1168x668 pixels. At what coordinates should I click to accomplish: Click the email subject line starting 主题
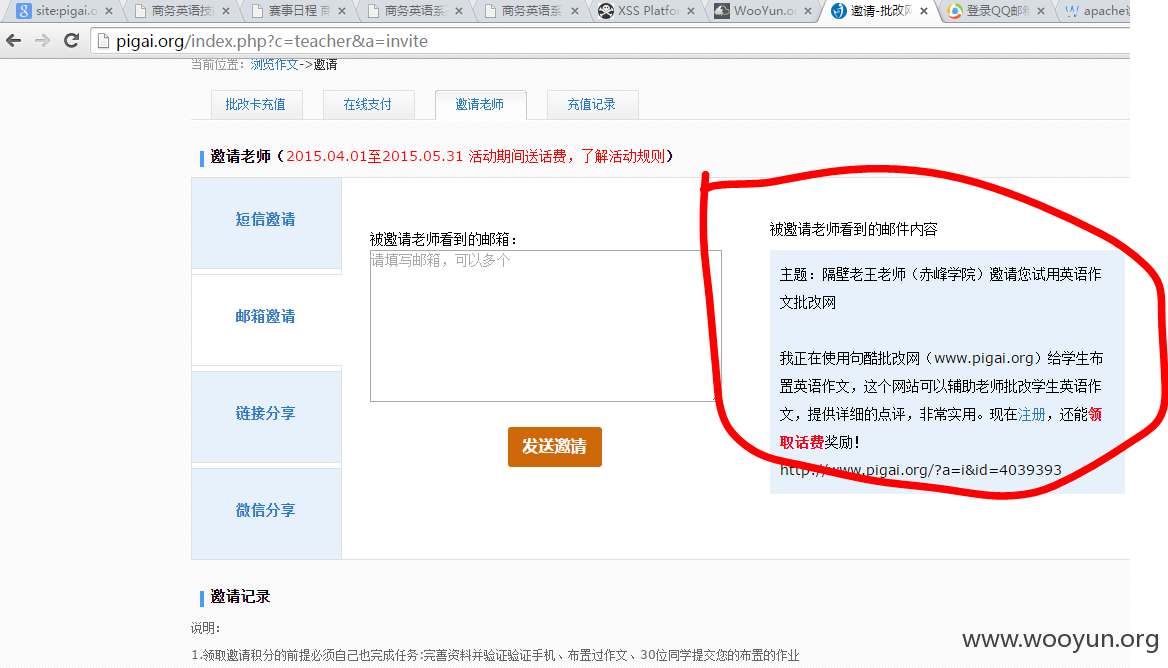point(941,288)
